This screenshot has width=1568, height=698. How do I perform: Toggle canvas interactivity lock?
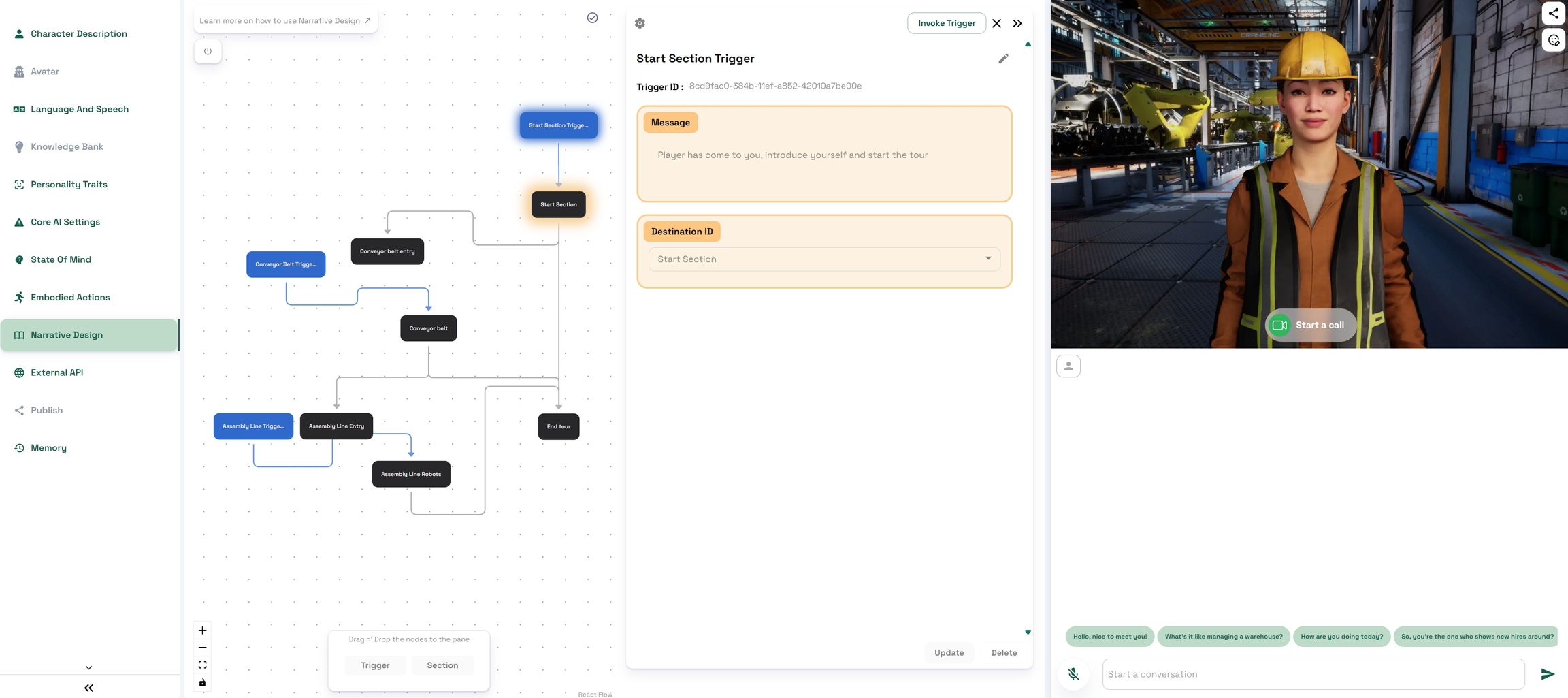202,682
